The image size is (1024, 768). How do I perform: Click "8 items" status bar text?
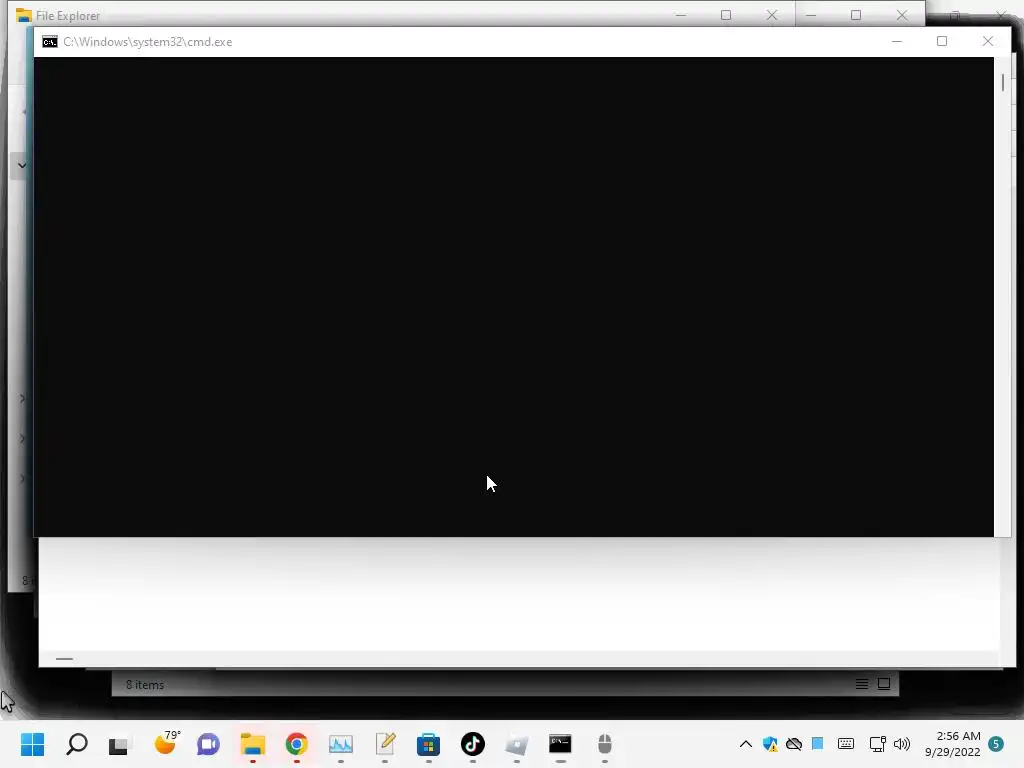[x=145, y=684]
